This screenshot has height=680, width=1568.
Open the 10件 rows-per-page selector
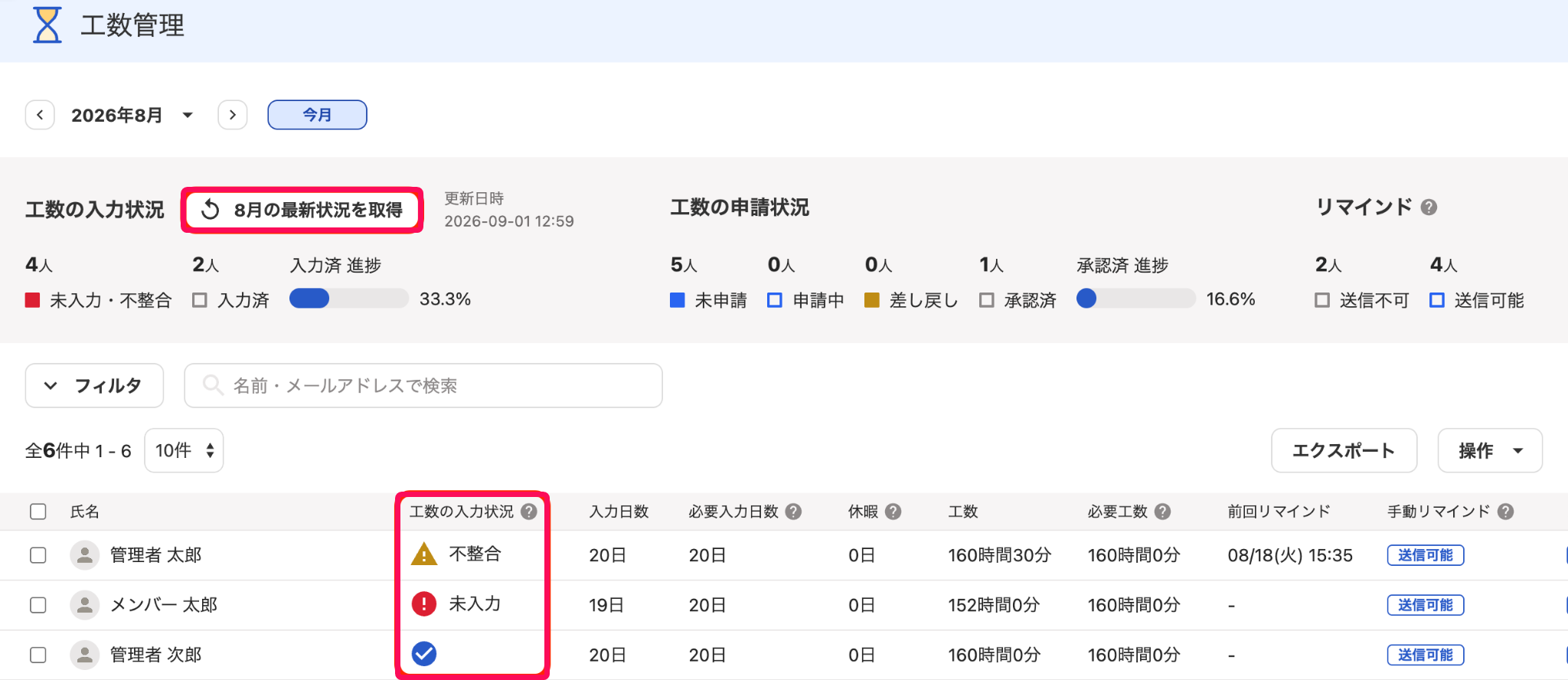pyautogui.click(x=184, y=450)
